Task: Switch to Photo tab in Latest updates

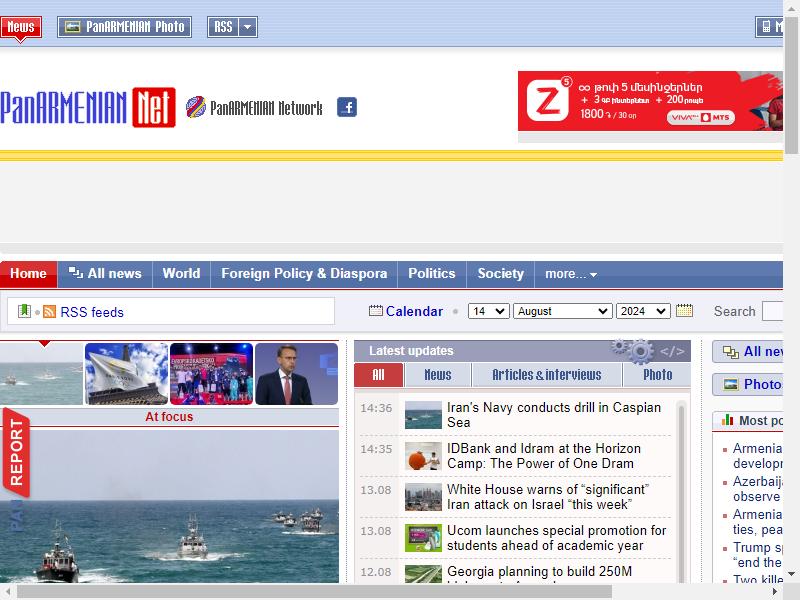Action: (x=657, y=375)
